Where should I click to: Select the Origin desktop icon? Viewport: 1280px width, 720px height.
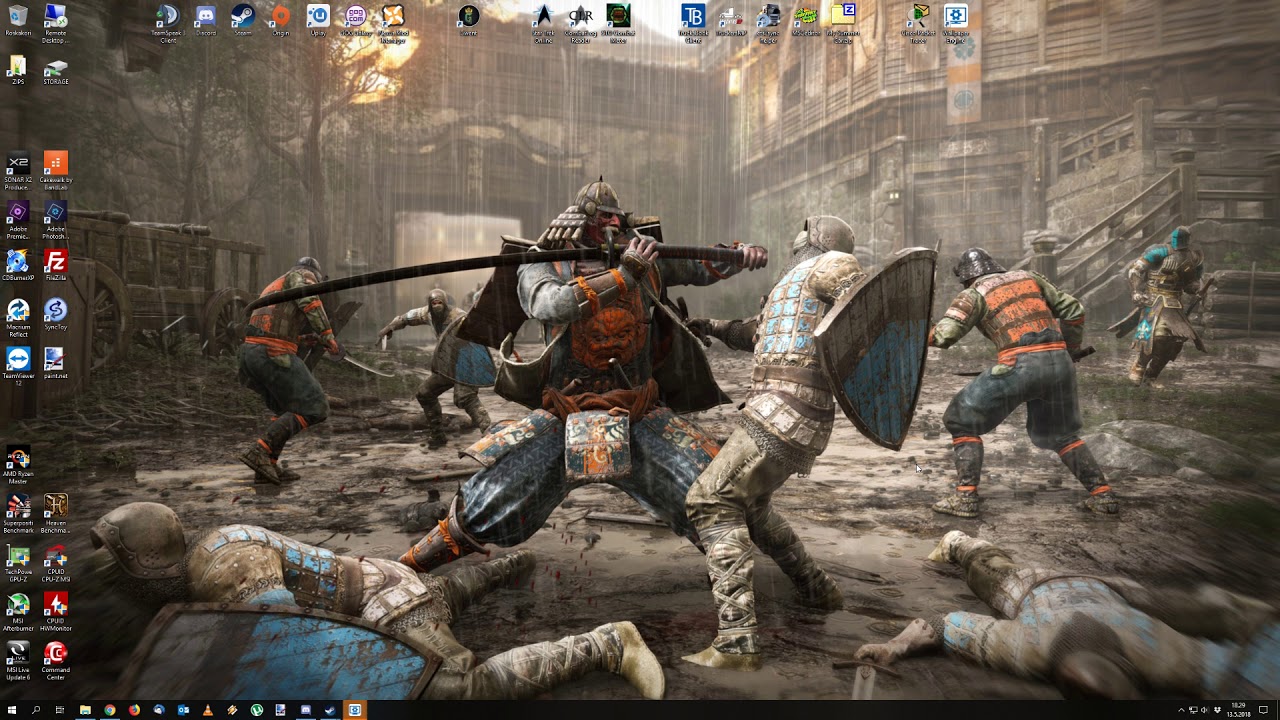(281, 18)
